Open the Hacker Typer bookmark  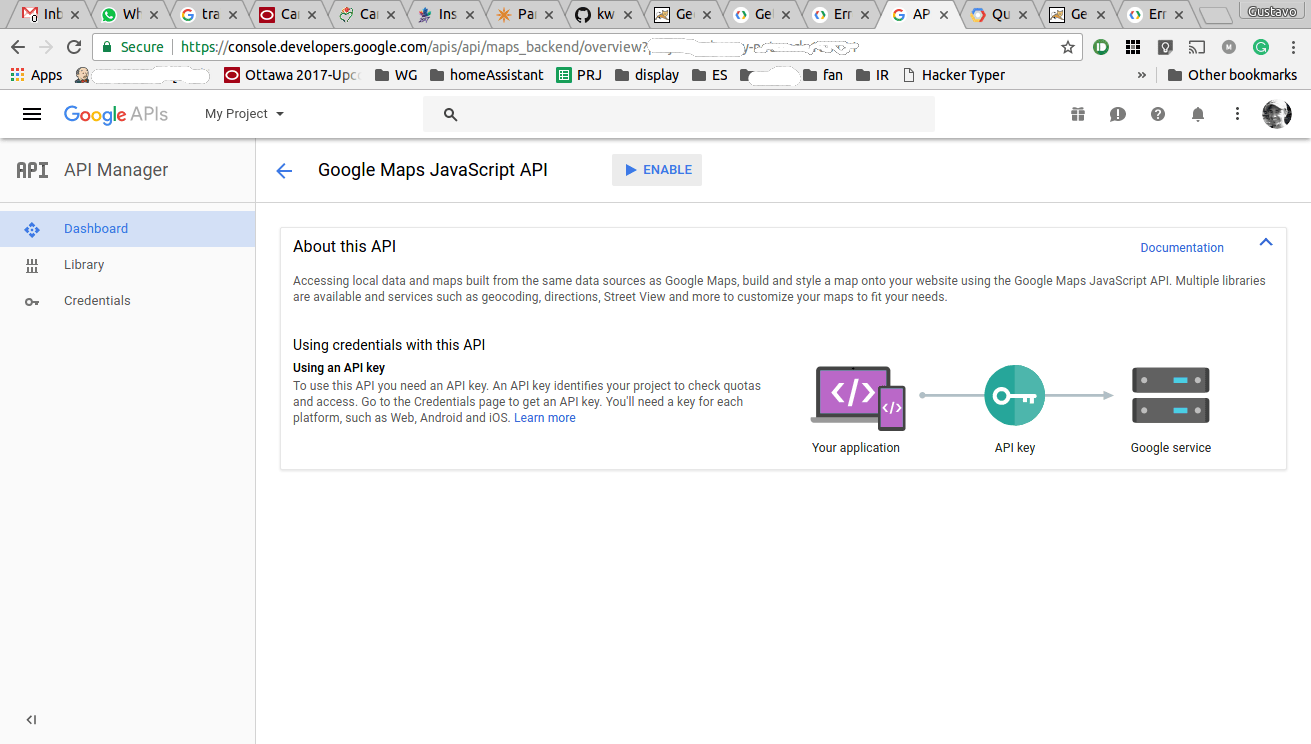pyautogui.click(x=954, y=75)
